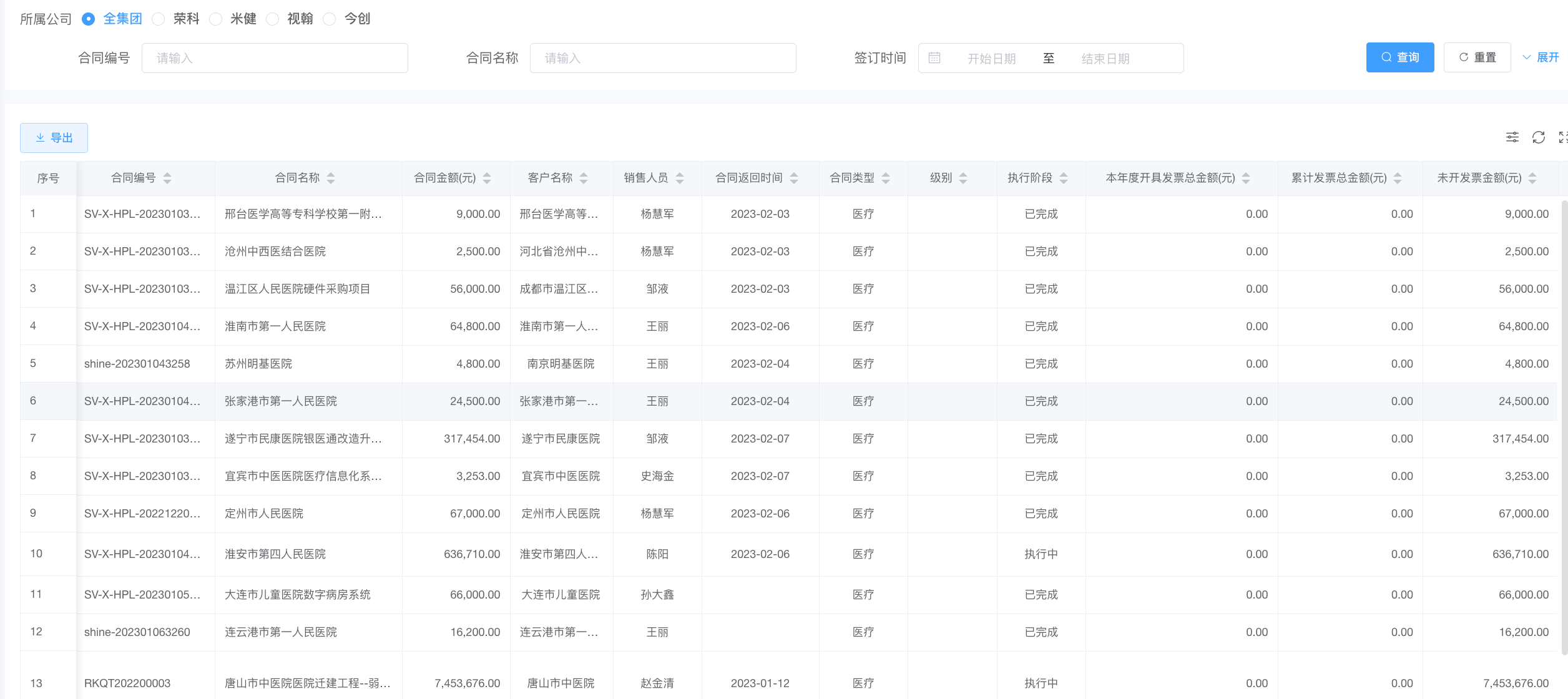Open the 结束日期 date picker
The image size is (1568, 699).
pos(1105,59)
